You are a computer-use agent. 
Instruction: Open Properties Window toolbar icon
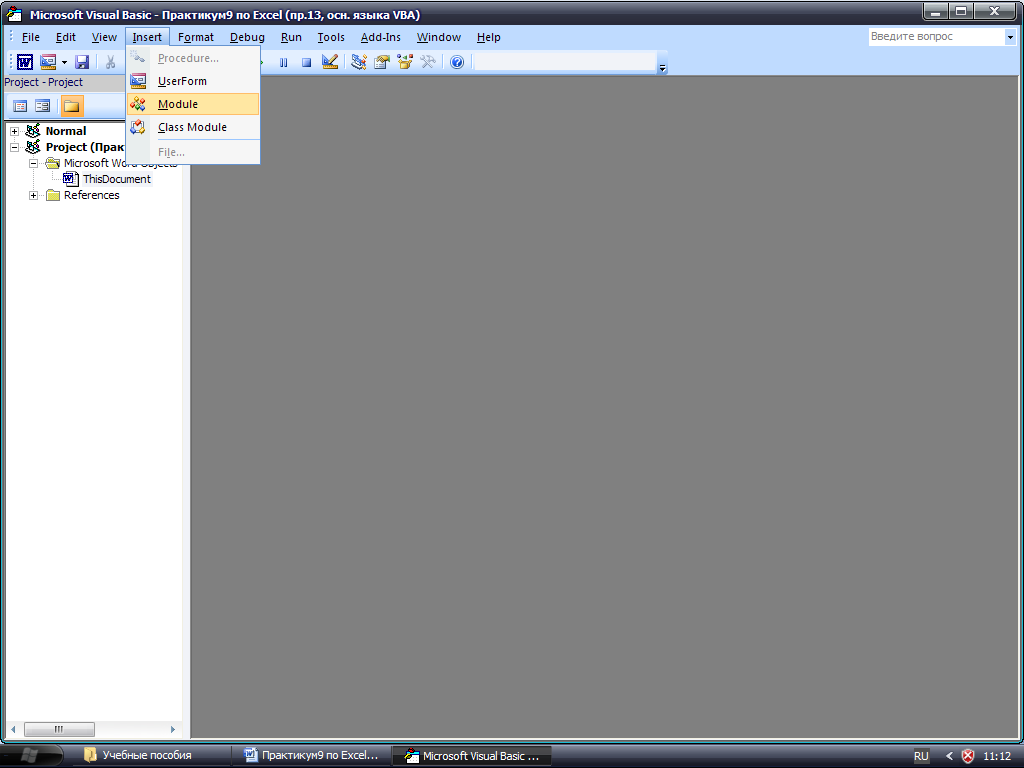pyautogui.click(x=381, y=62)
